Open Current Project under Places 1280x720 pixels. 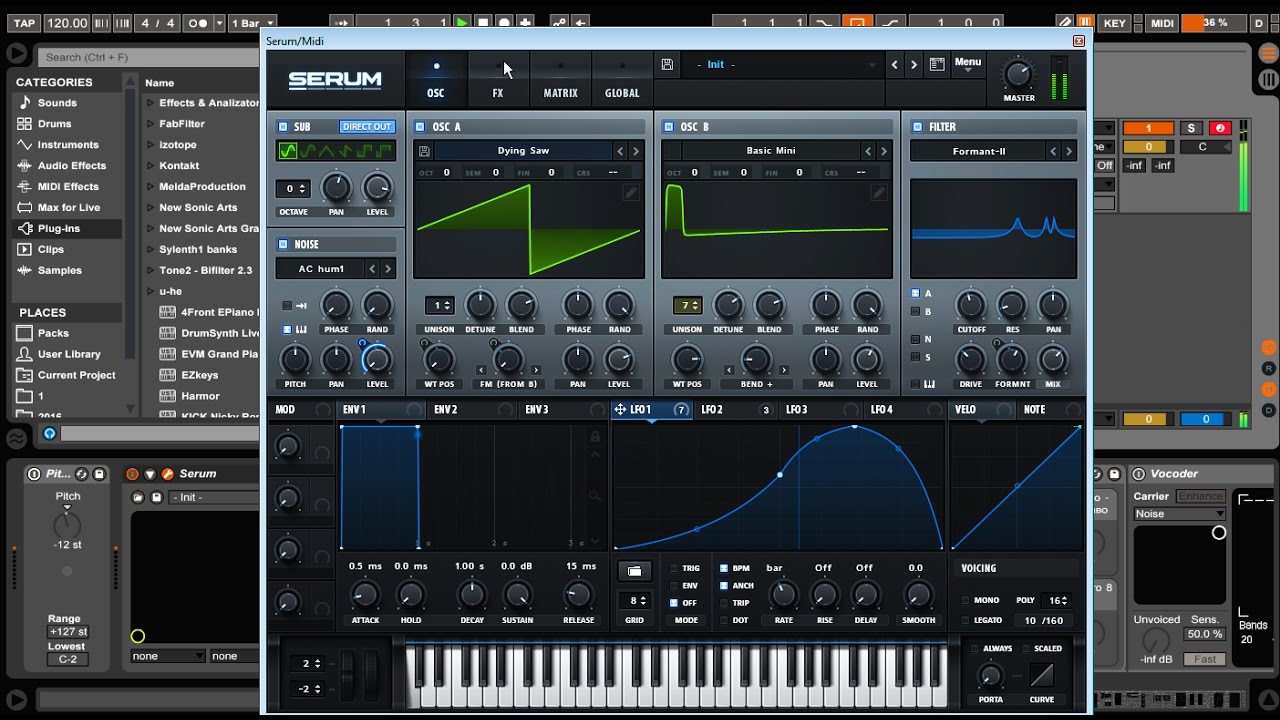coord(76,376)
